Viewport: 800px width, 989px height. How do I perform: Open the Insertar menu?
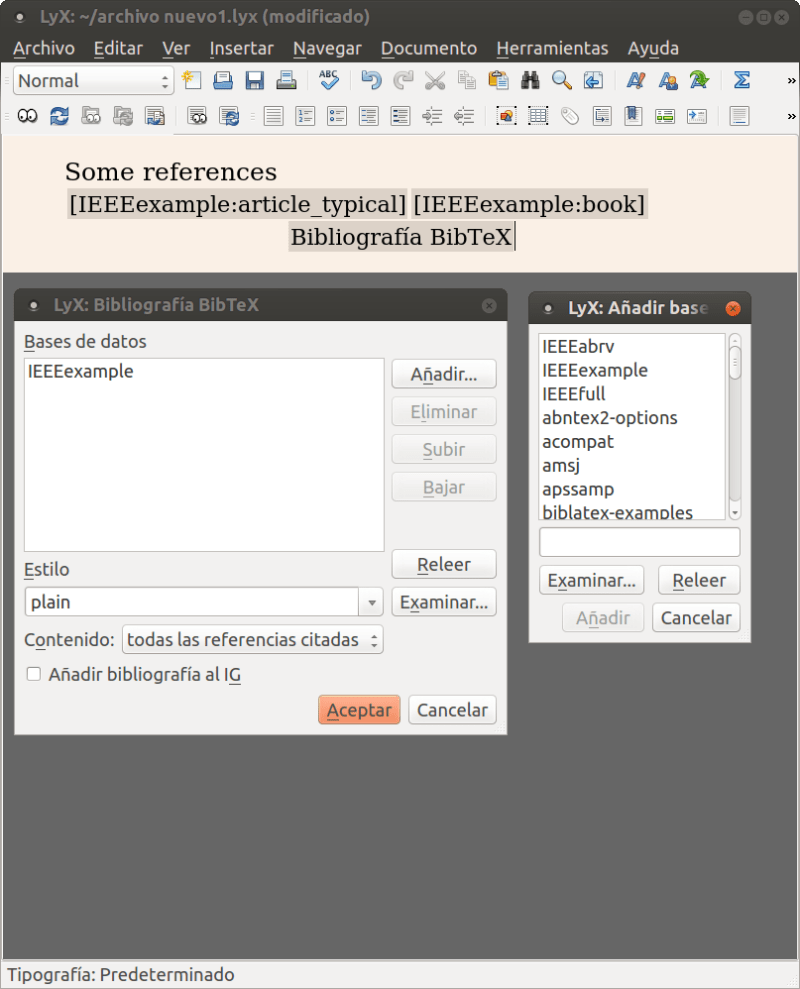(x=242, y=48)
